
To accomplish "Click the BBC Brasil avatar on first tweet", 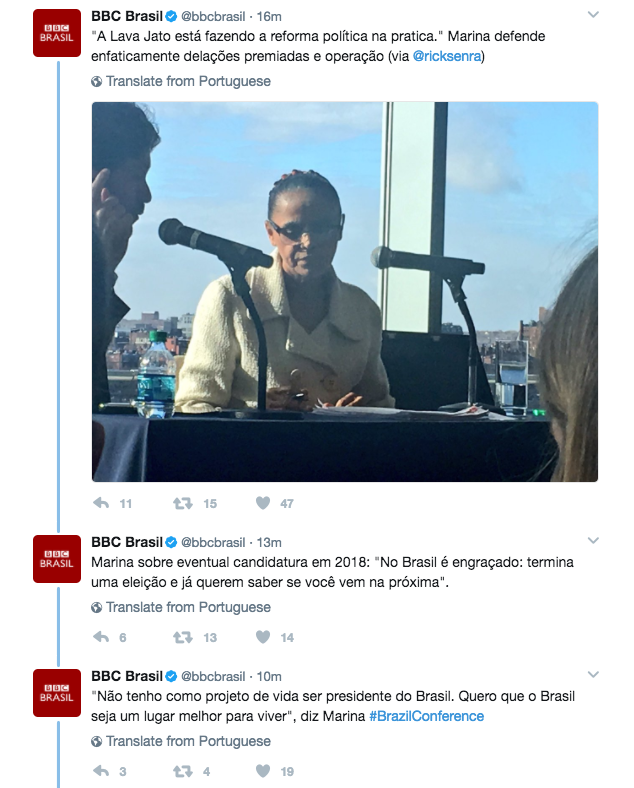I will (57, 33).
